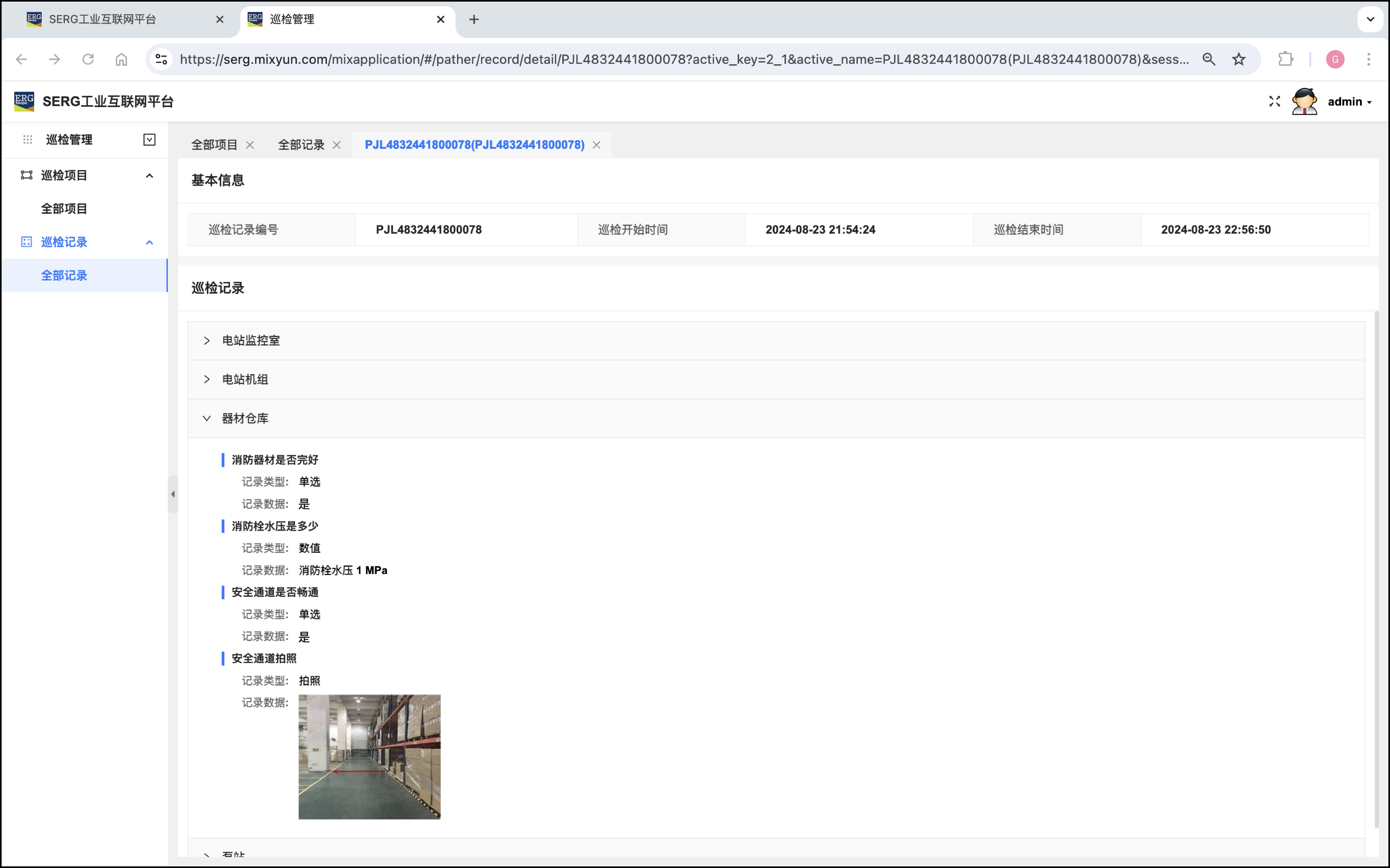Toggle the 巡检管理 module switcher box
The image size is (1390, 868).
pyautogui.click(x=149, y=140)
